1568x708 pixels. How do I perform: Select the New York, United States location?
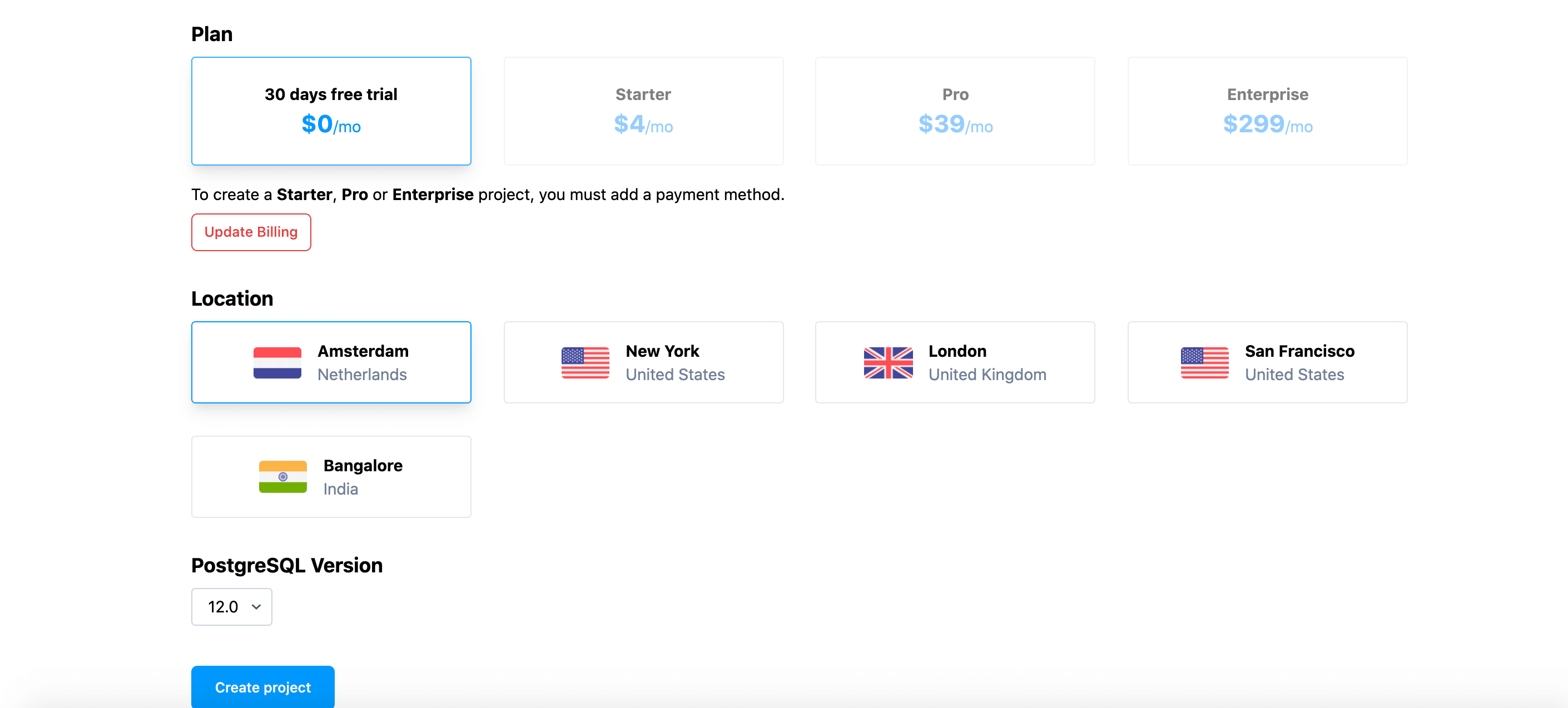coord(643,361)
